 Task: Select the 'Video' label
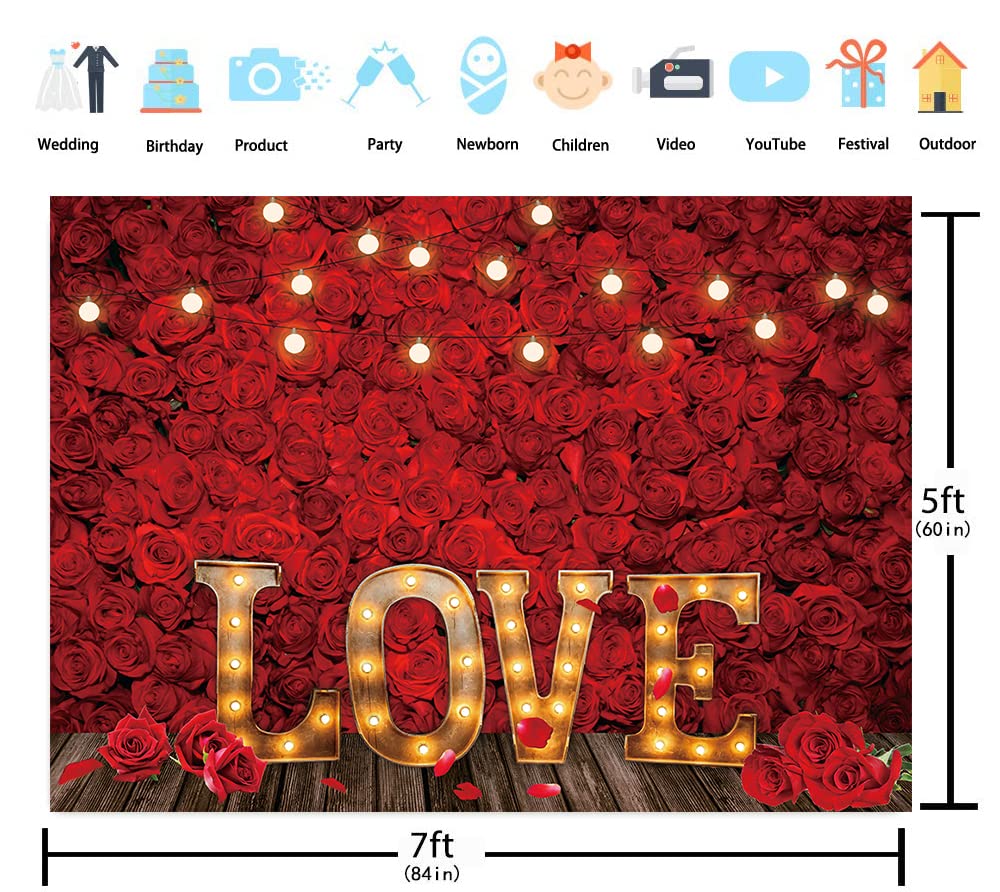675,144
